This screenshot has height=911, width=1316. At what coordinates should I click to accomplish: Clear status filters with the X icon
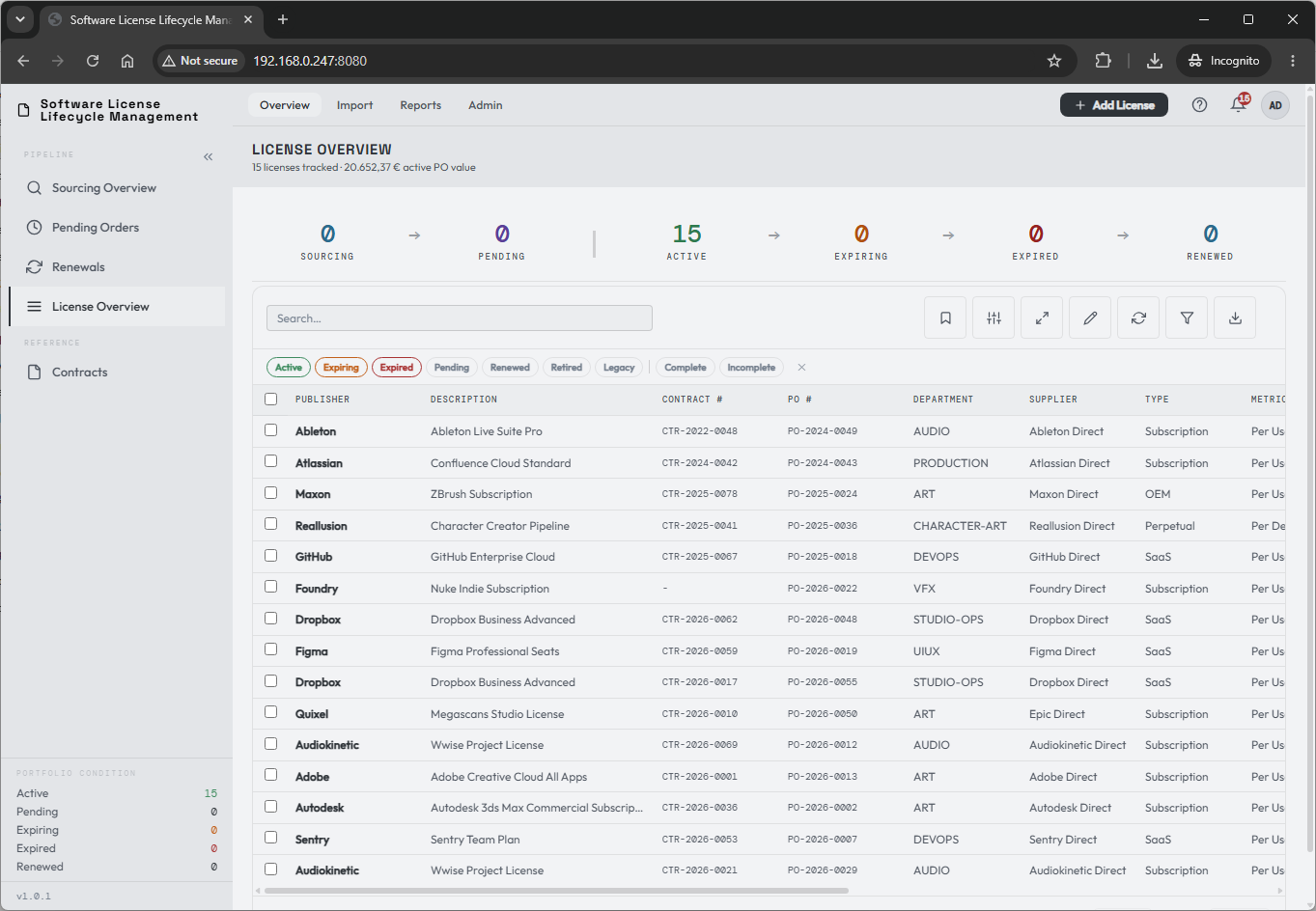[801, 368]
